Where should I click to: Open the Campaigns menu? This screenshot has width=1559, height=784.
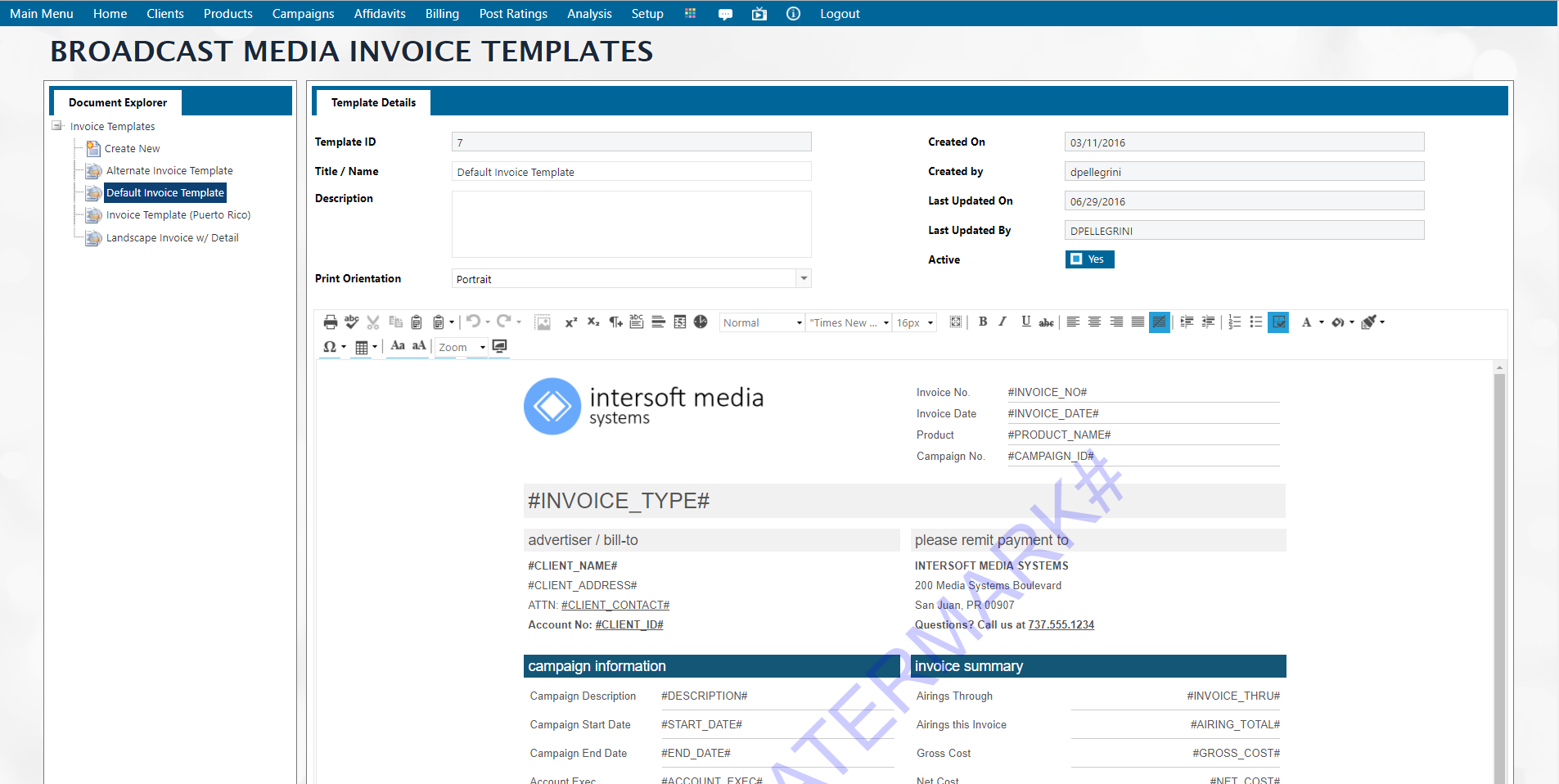303,14
